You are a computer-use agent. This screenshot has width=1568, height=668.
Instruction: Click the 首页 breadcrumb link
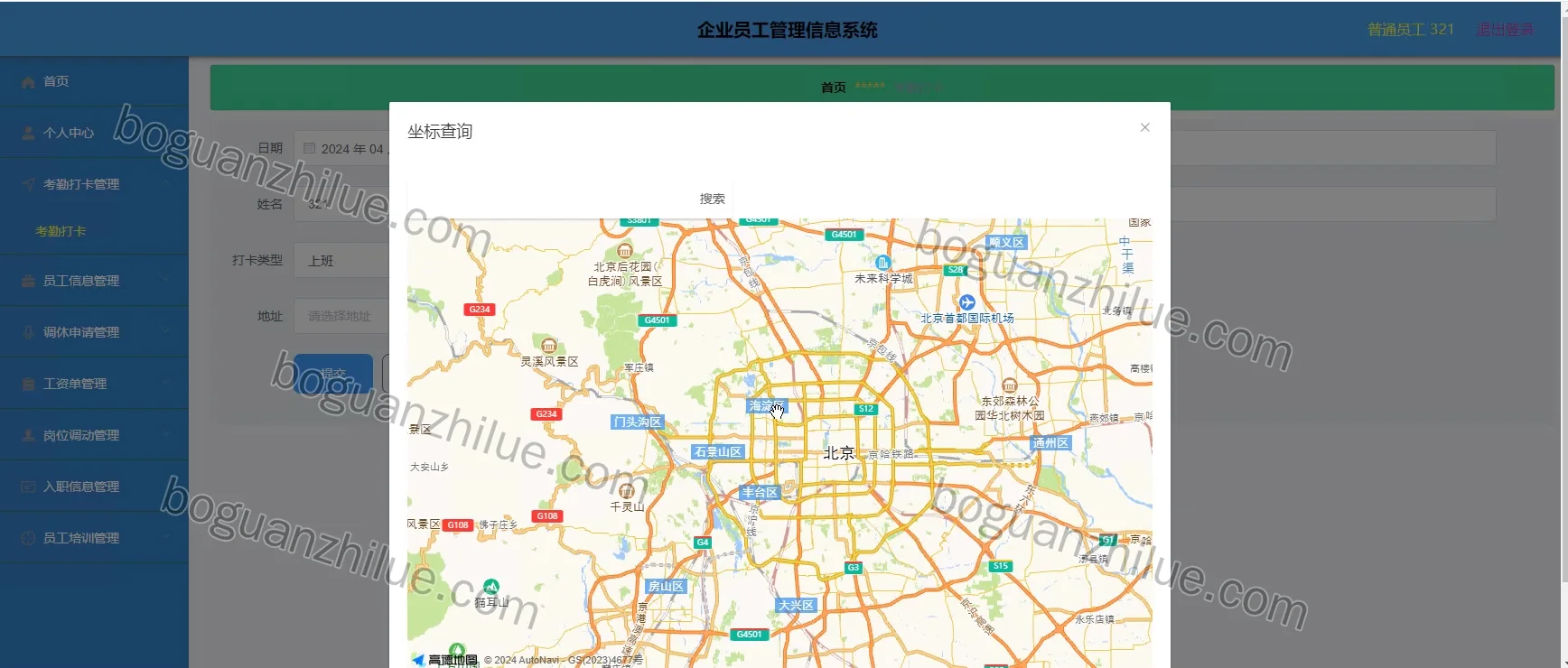point(833,88)
